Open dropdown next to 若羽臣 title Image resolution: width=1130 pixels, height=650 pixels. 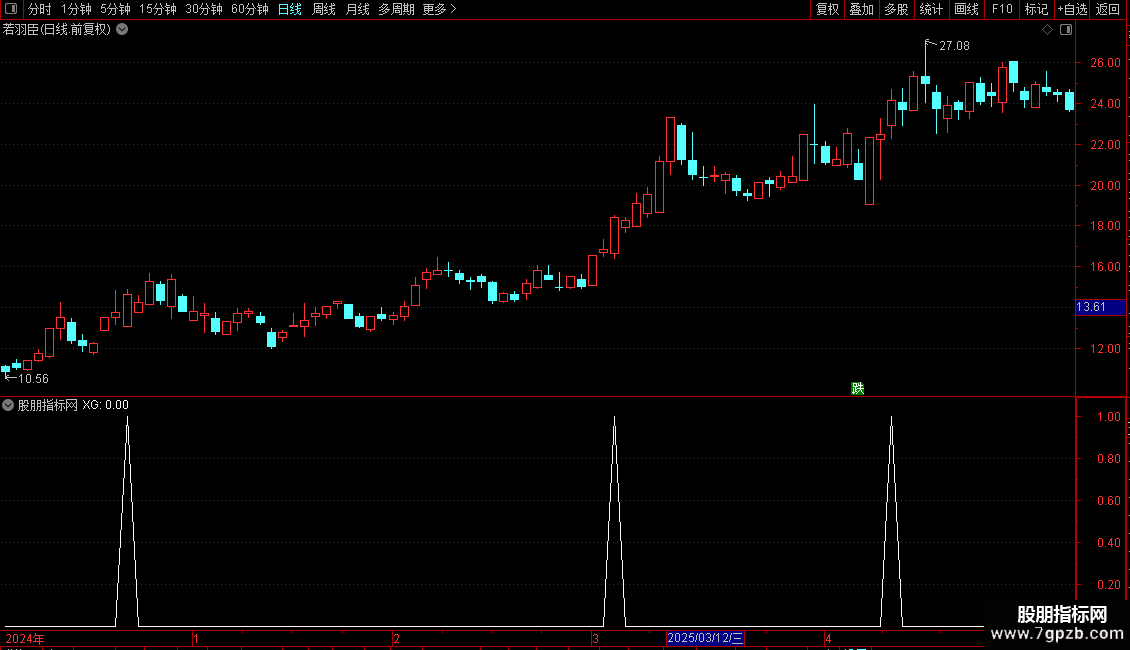[123, 29]
